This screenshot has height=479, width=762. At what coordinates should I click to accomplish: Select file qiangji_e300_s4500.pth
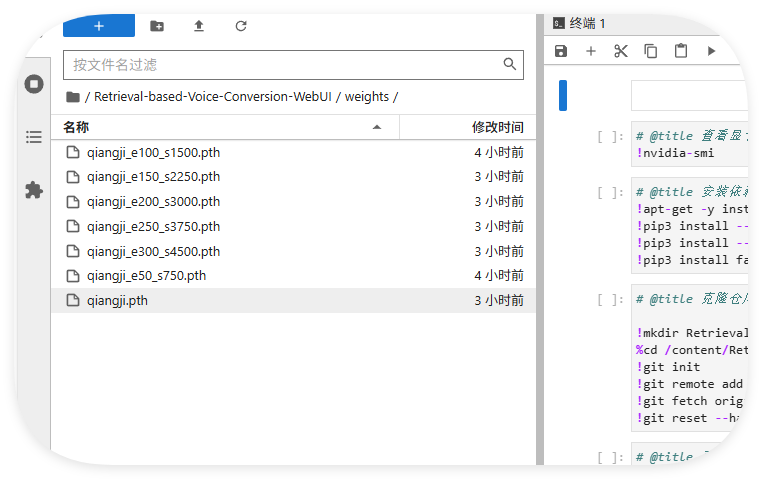coord(294,251)
